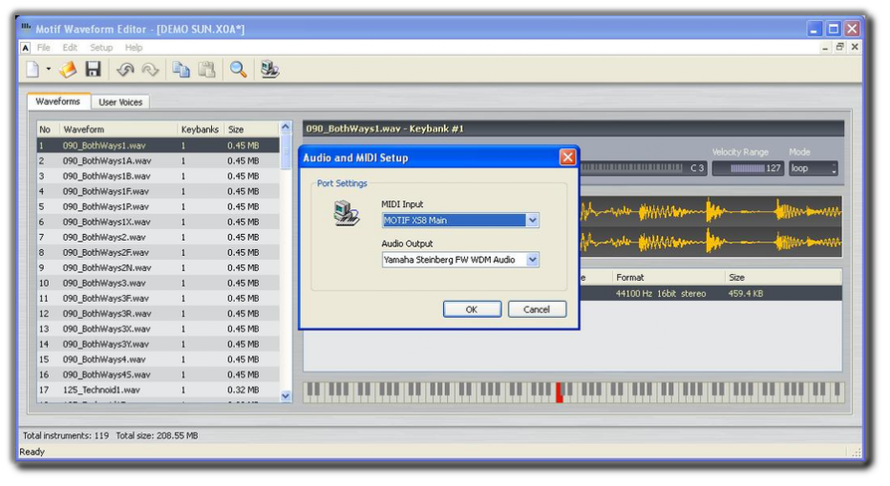Screen dimensions: 890x486
Task: Close the Audio and MIDI Setup dialog
Action: [x=567, y=157]
